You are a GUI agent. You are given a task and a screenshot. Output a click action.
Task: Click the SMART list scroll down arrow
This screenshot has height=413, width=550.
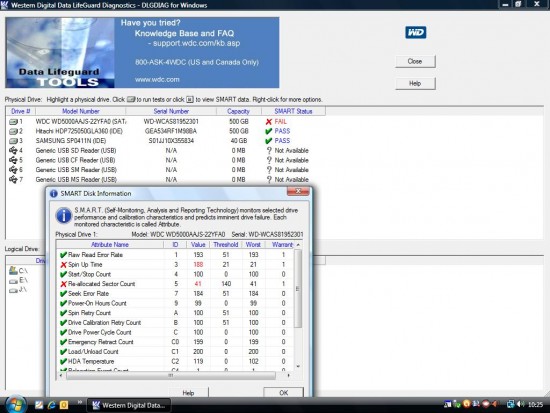coord(298,366)
